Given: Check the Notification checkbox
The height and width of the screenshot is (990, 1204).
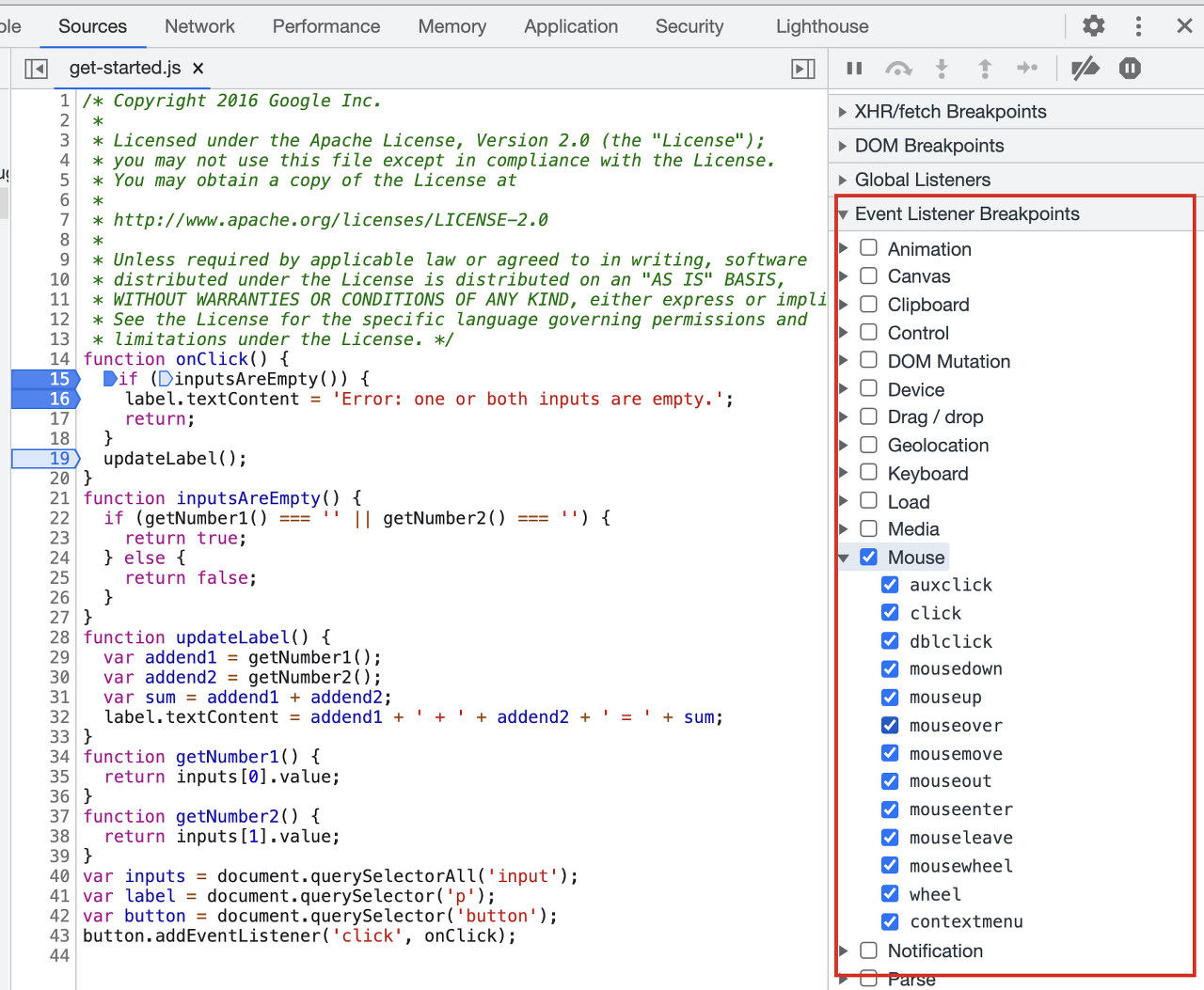Looking at the screenshot, I should [x=869, y=951].
